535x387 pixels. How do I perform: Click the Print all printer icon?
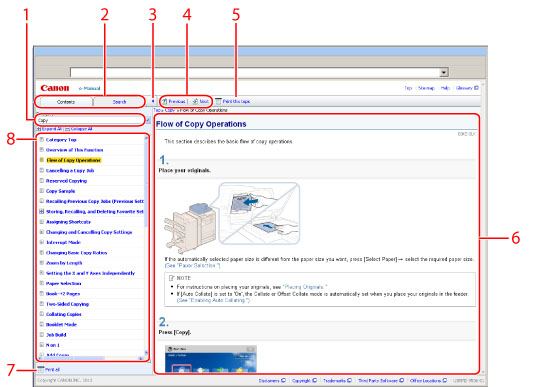click(41, 369)
